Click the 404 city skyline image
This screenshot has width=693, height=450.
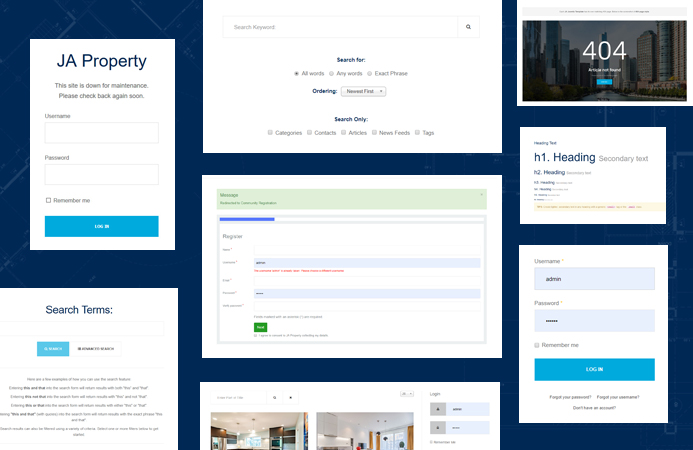tap(604, 61)
